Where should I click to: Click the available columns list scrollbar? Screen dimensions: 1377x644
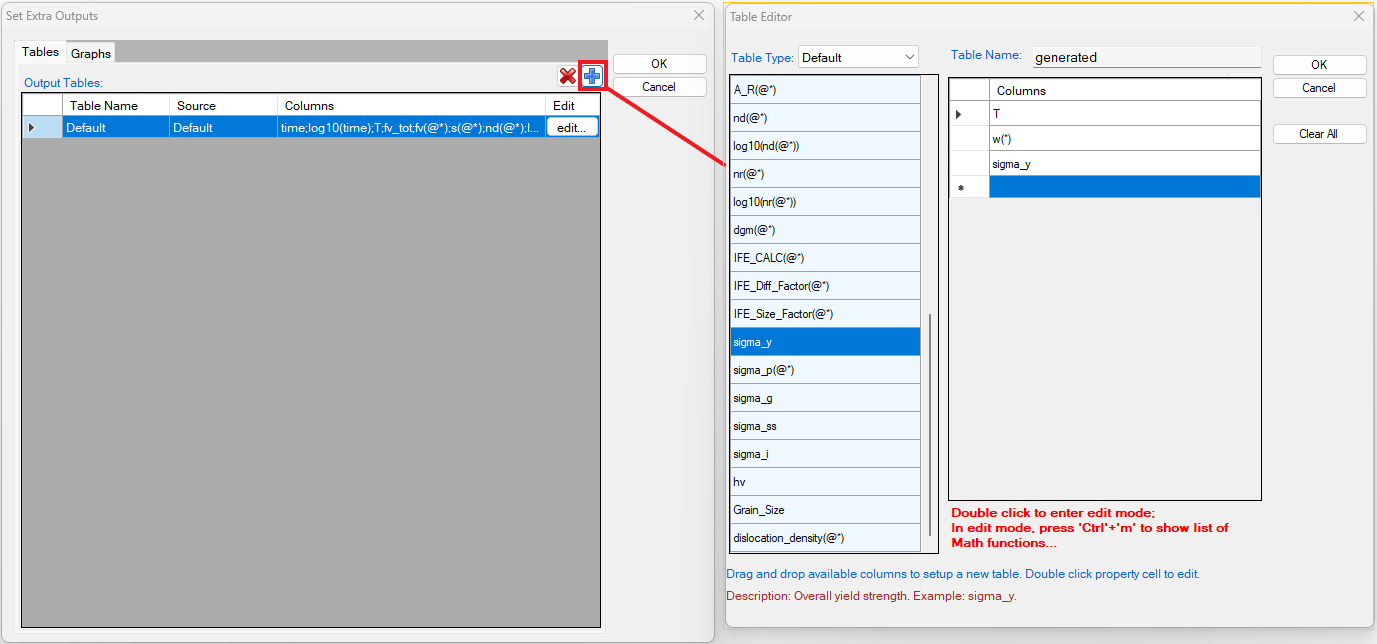(x=929, y=430)
